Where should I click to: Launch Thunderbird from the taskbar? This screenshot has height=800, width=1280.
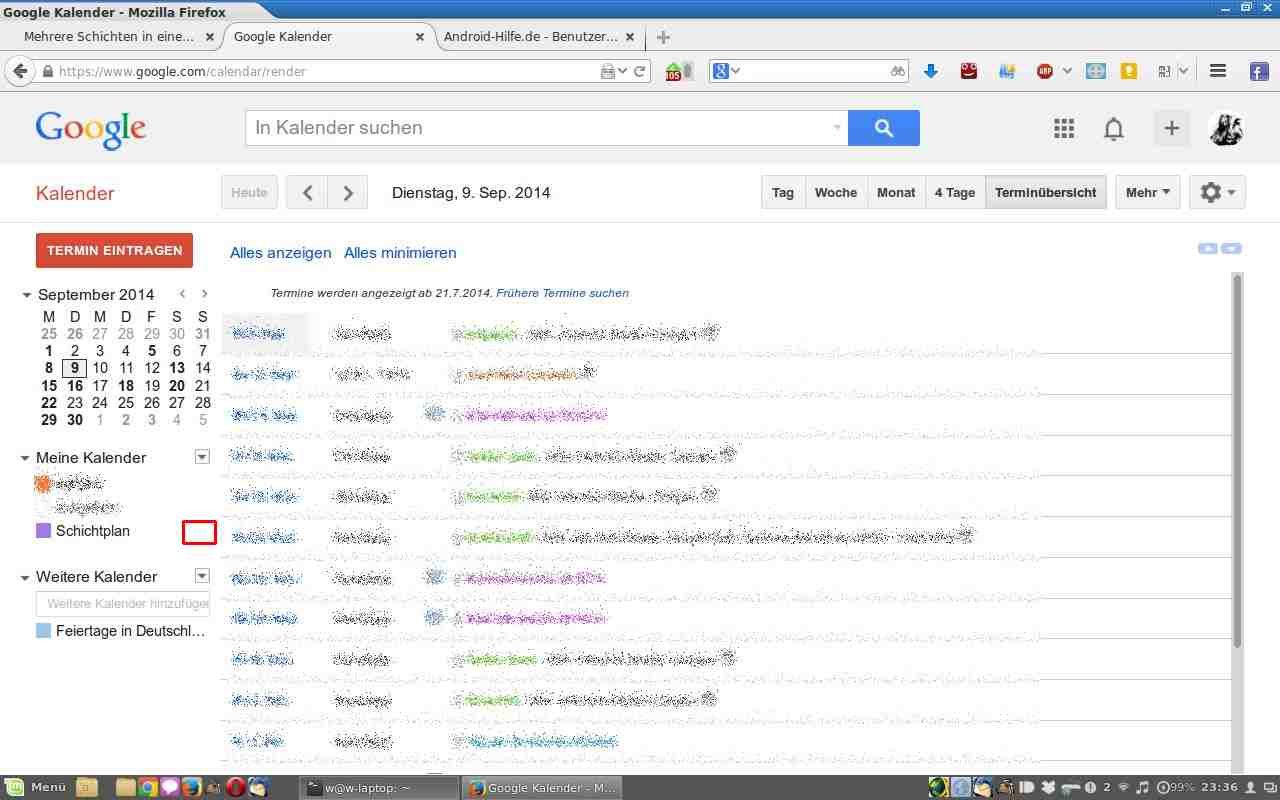tap(258, 787)
